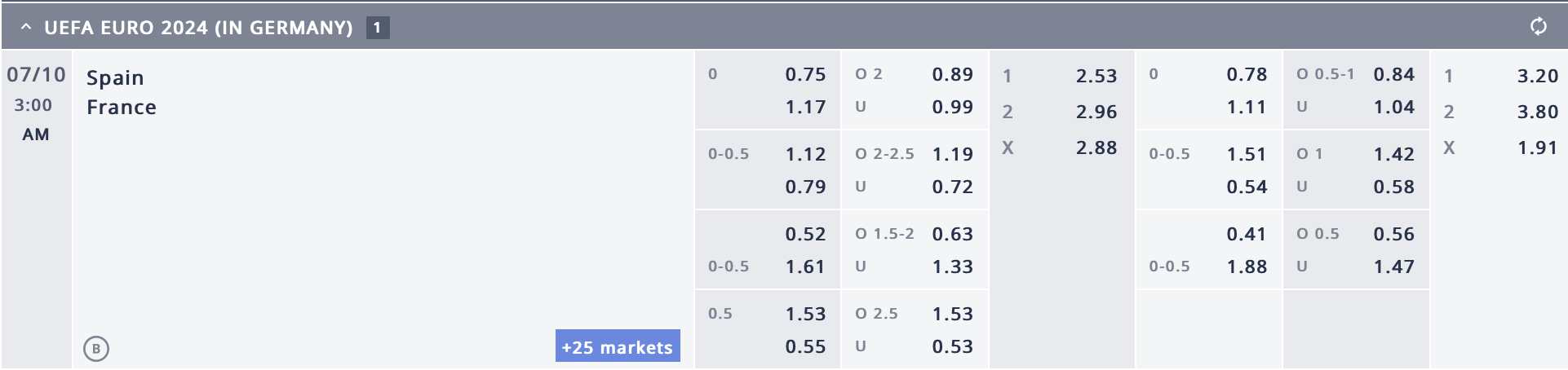The height and width of the screenshot is (370, 1568).
Task: Select first-half Over 0.5-1 at 0.84
Action: coord(1393,74)
